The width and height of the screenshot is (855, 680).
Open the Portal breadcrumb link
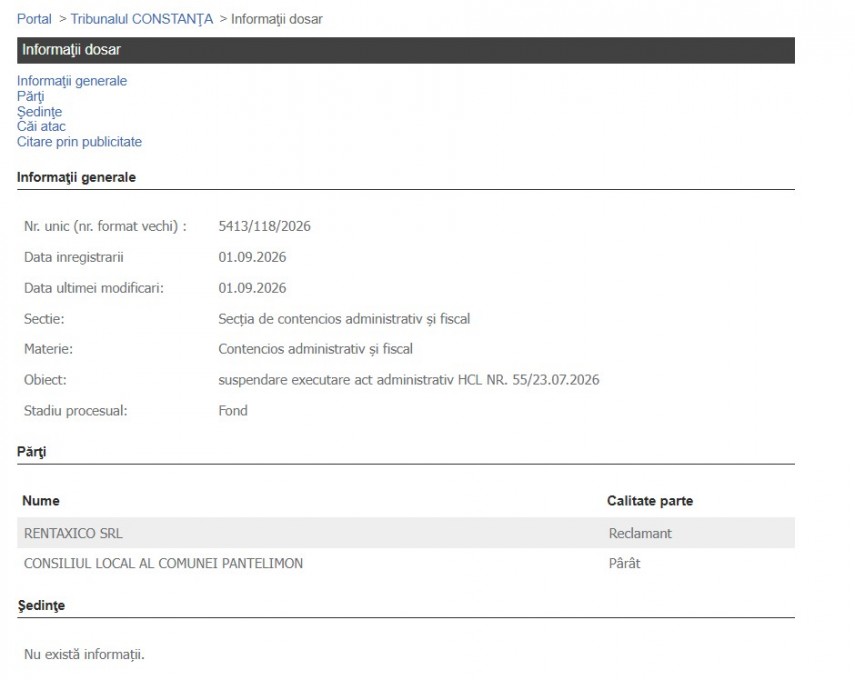pyautogui.click(x=34, y=19)
